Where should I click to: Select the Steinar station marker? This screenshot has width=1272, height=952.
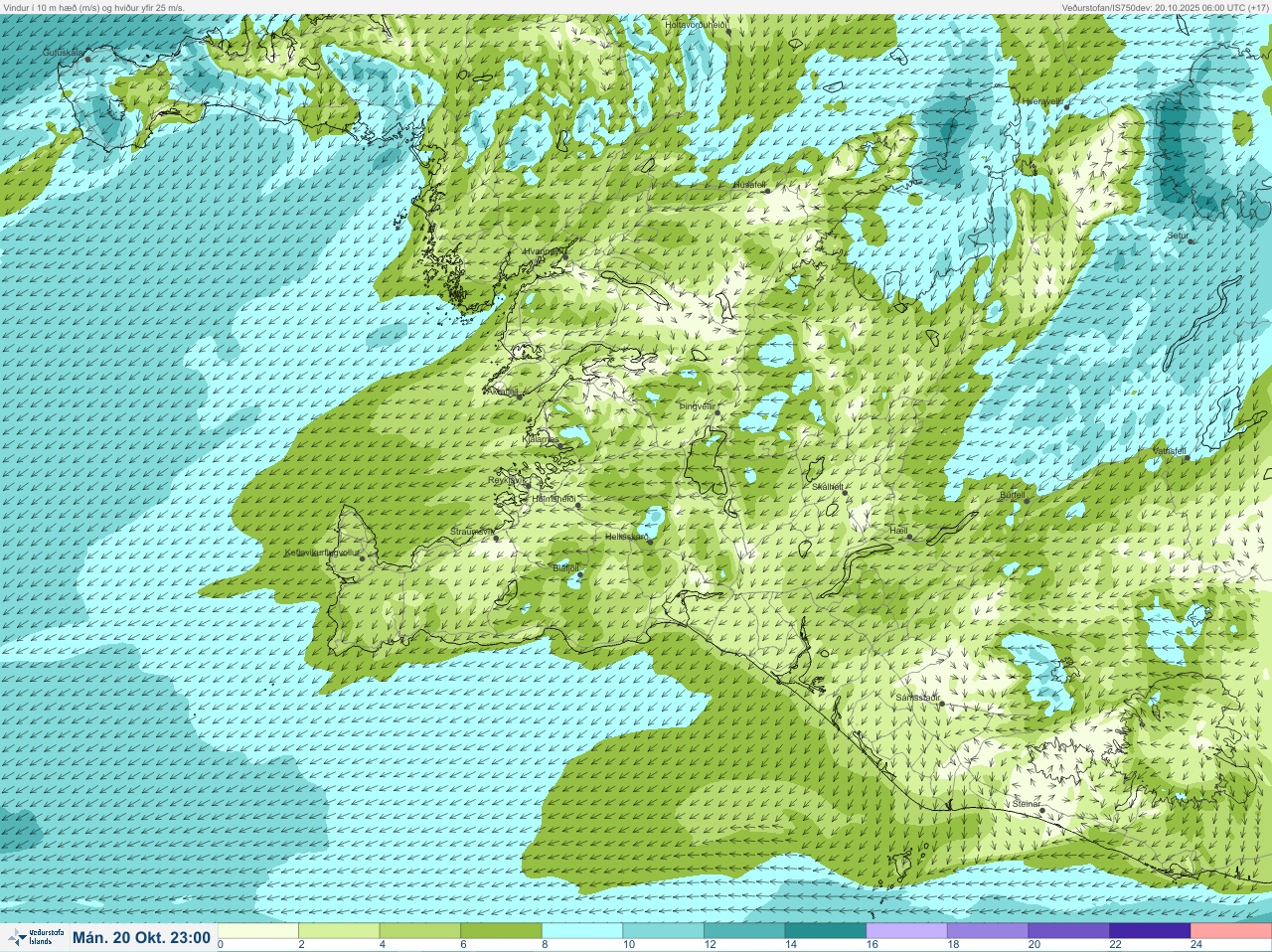1041,810
